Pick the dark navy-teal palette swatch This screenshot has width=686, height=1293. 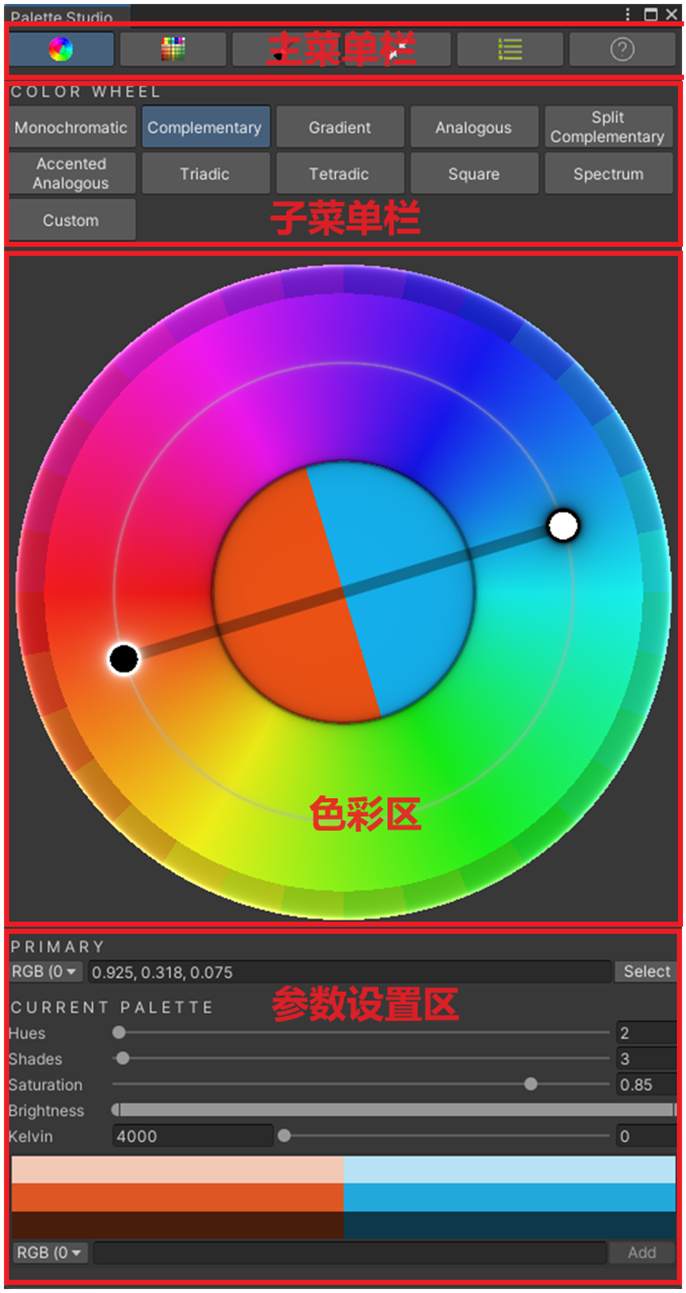pyautogui.click(x=509, y=1225)
